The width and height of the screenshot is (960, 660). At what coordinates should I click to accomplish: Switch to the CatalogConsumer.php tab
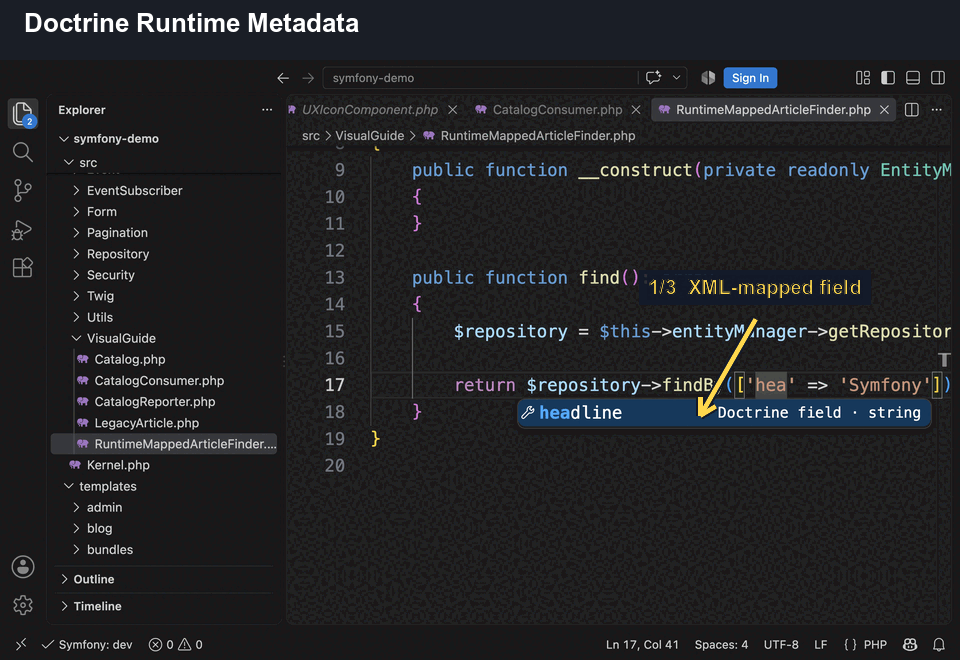557,110
